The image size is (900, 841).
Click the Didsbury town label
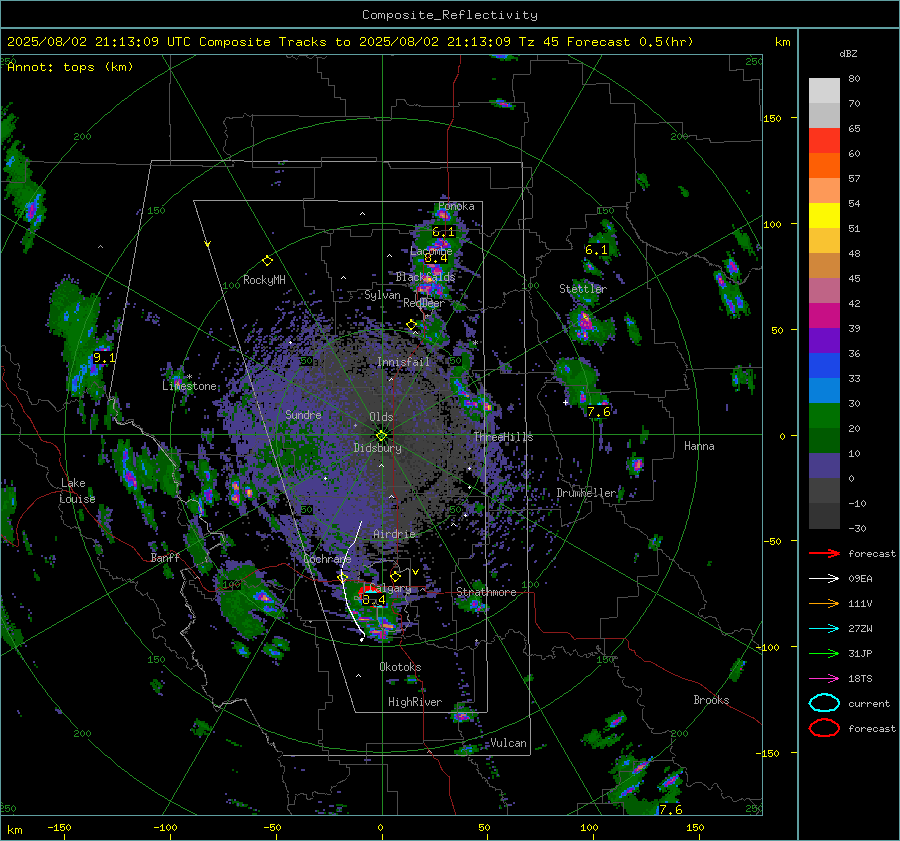click(377, 448)
